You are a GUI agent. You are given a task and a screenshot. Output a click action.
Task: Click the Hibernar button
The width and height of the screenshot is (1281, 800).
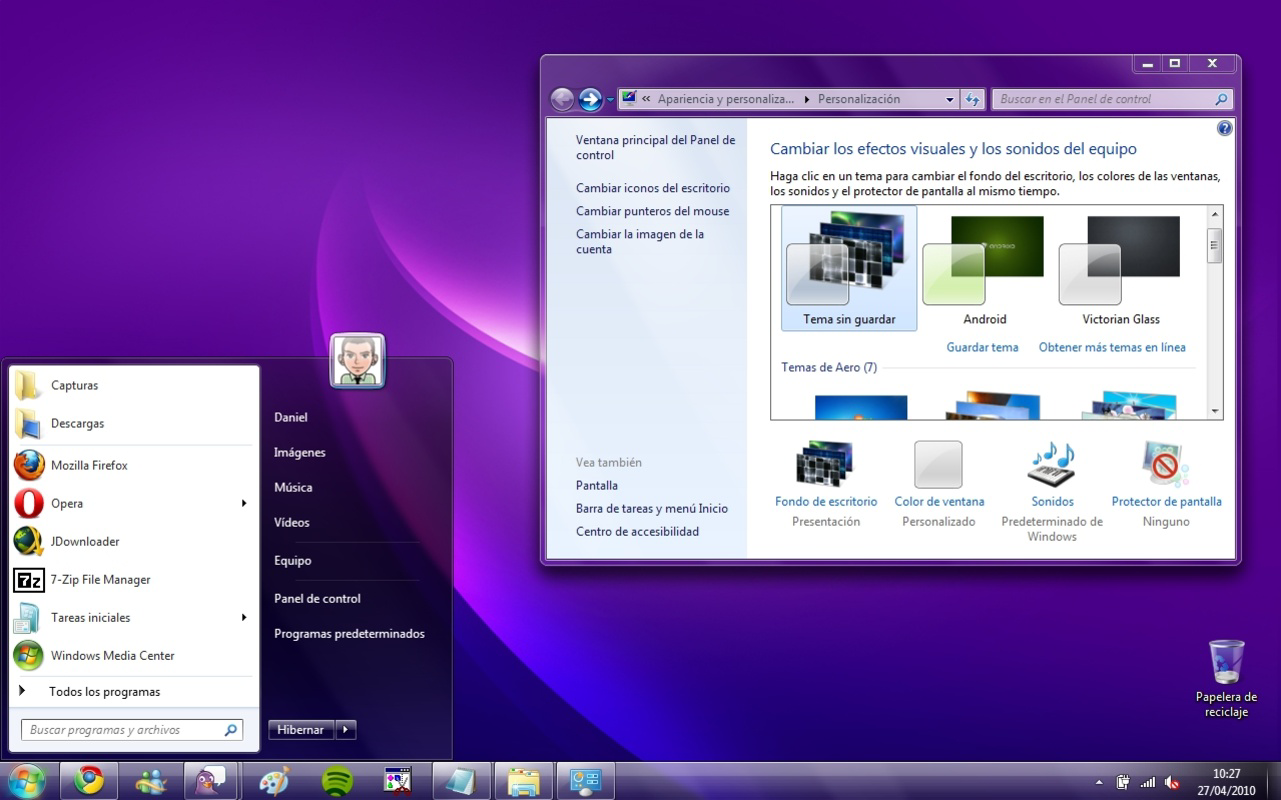click(301, 730)
